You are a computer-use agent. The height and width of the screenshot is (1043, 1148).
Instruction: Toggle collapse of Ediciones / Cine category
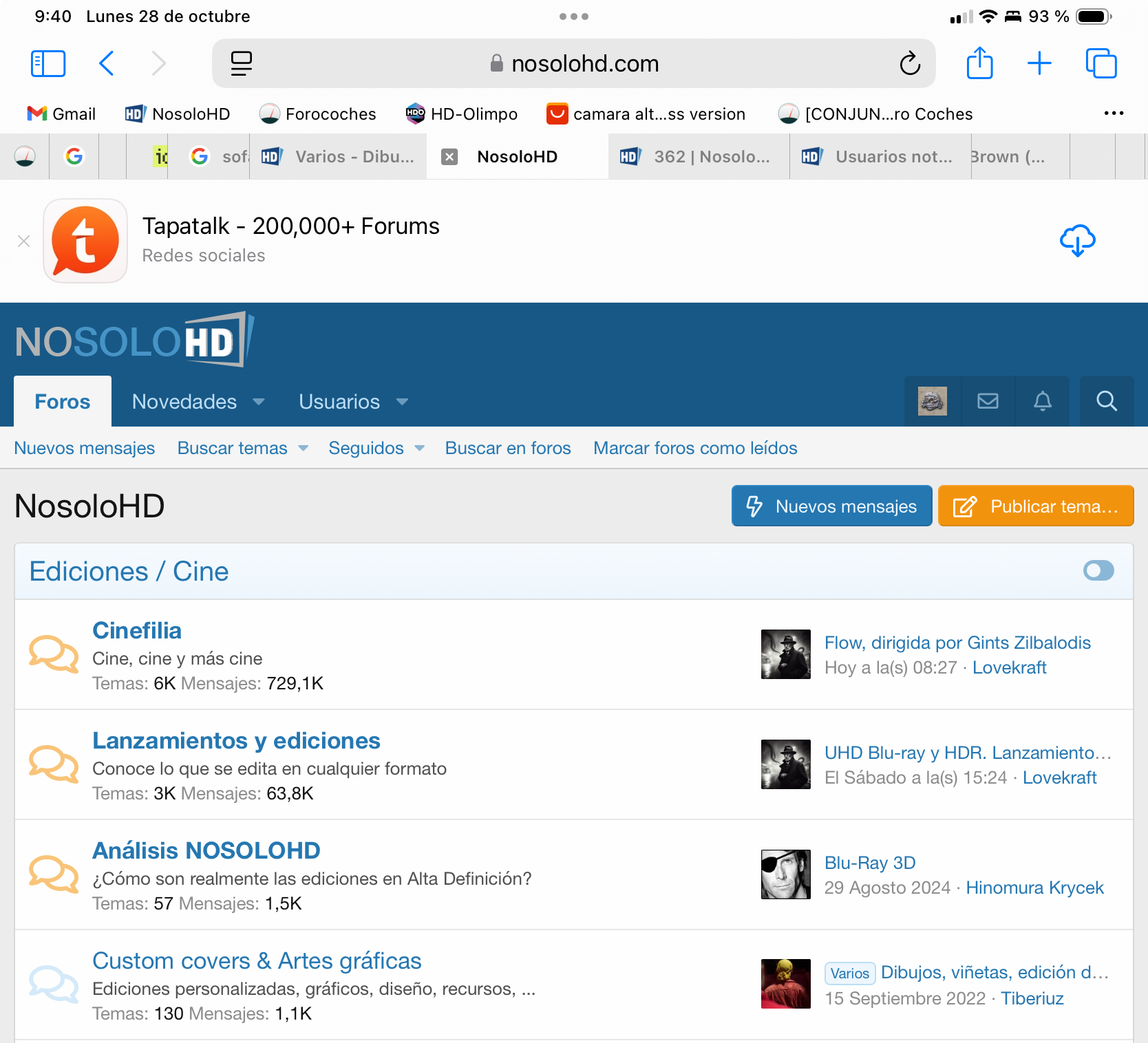point(1098,570)
